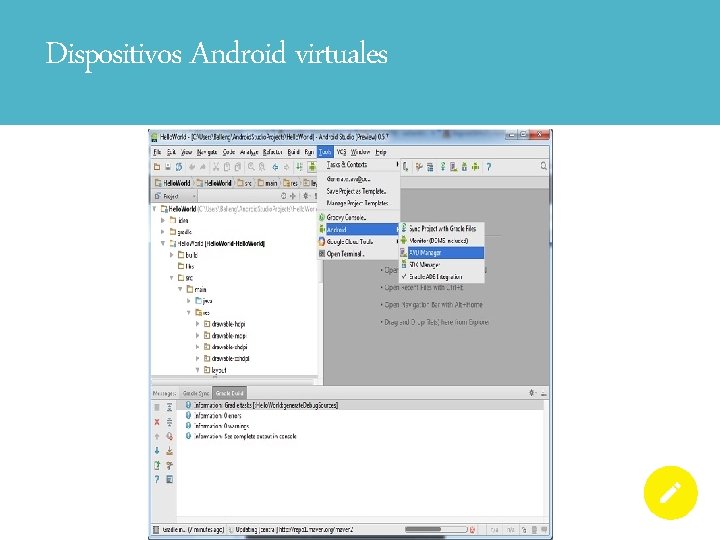Click the Messages panel settings gear icon
Image resolution: width=720 pixels, height=540 pixels.
coord(532,393)
